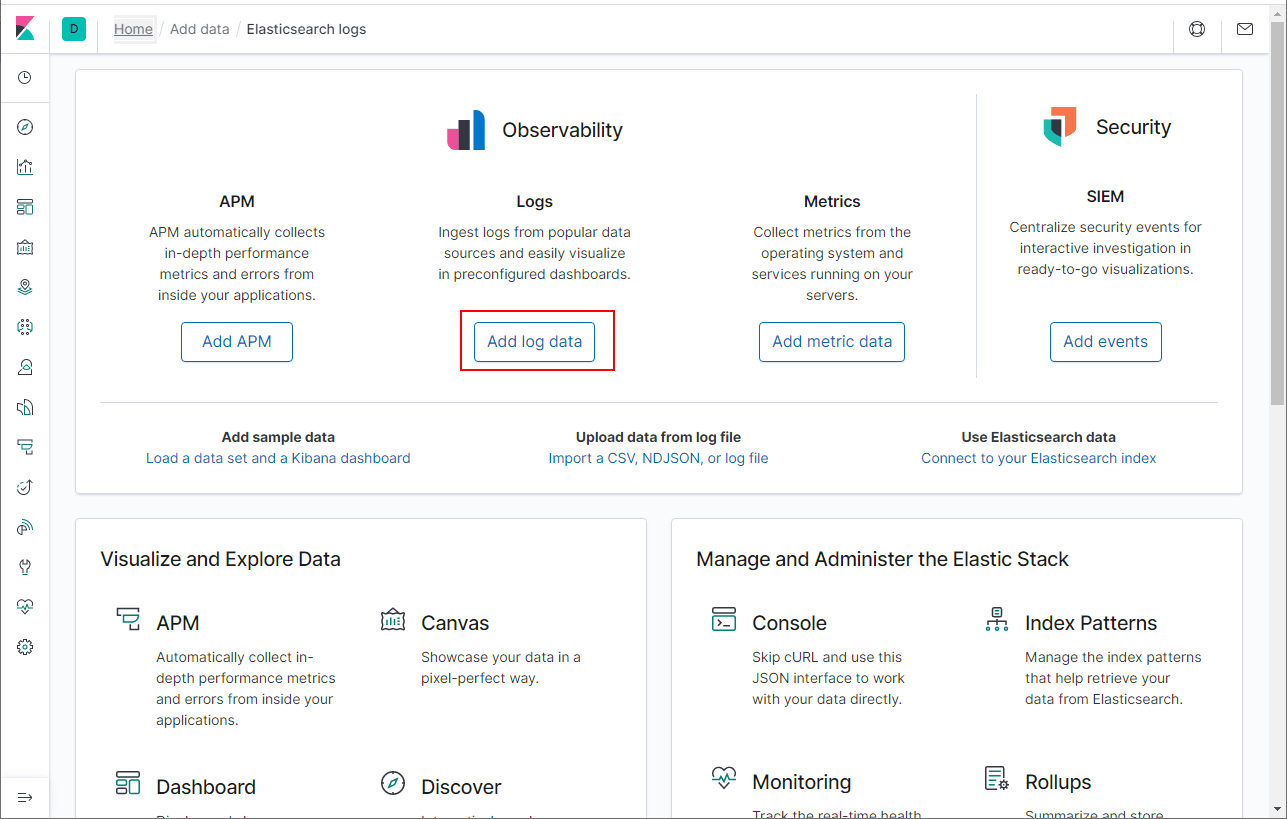
Task: Click the Add APM button
Action: pyautogui.click(x=237, y=342)
